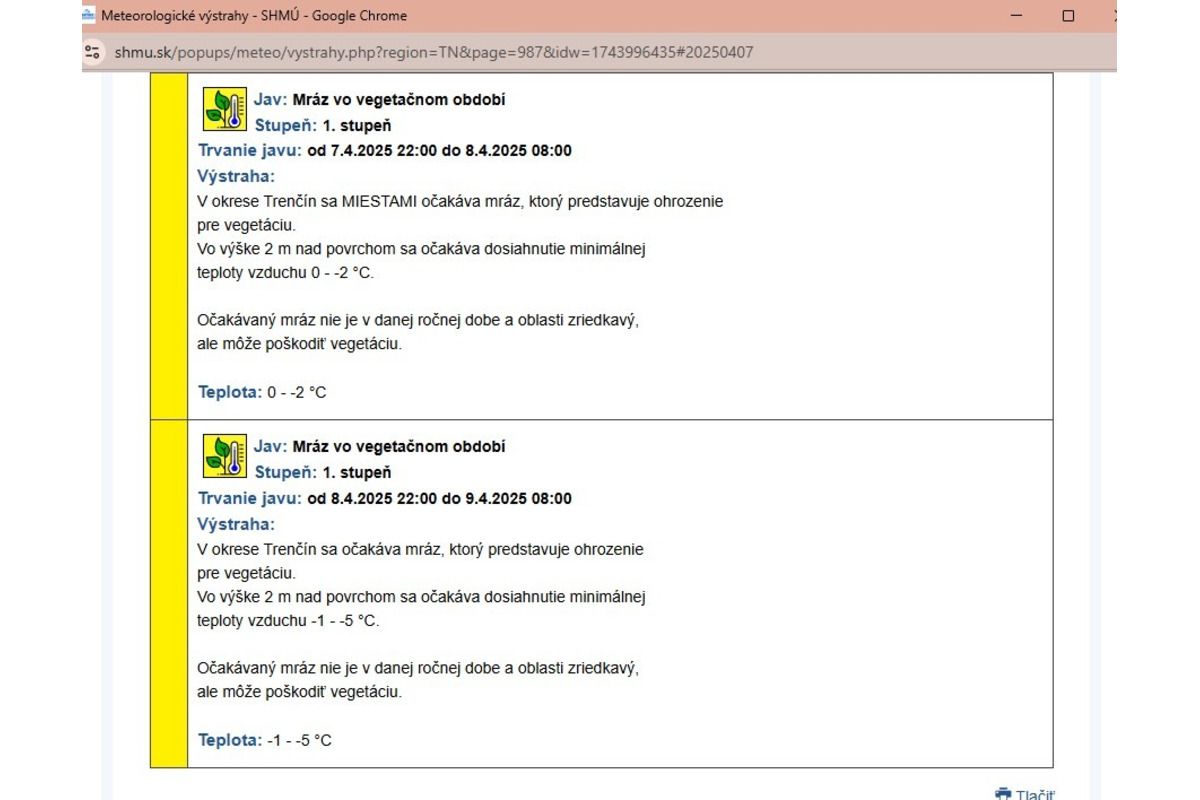Maximize the Chrome popup window
This screenshot has width=1200, height=800.
[x=1068, y=16]
